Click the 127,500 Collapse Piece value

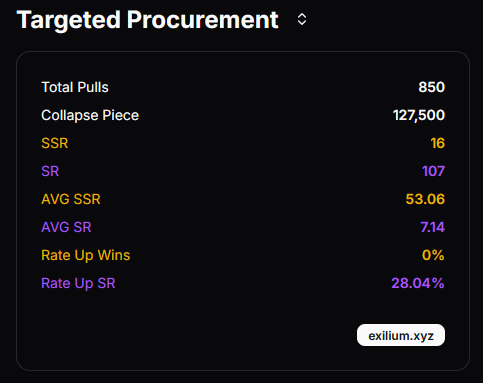[419, 115]
